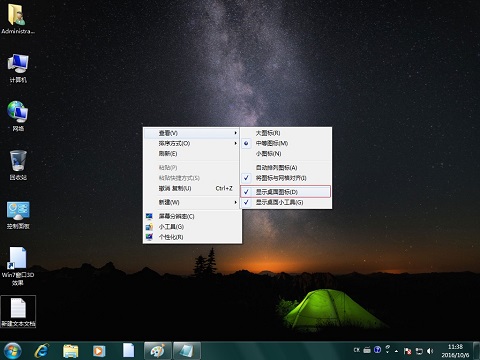The width and height of the screenshot is (480, 360).
Task: Expand the 排序方式(O) sort by submenu
Action: (x=192, y=143)
